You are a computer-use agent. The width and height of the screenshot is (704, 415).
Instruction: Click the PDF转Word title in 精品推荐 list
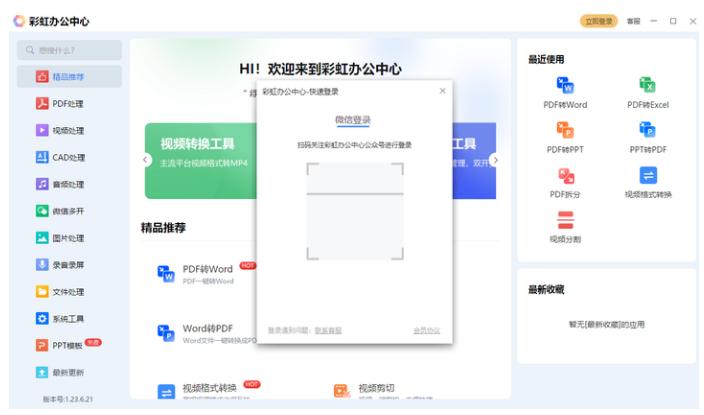click(x=207, y=269)
